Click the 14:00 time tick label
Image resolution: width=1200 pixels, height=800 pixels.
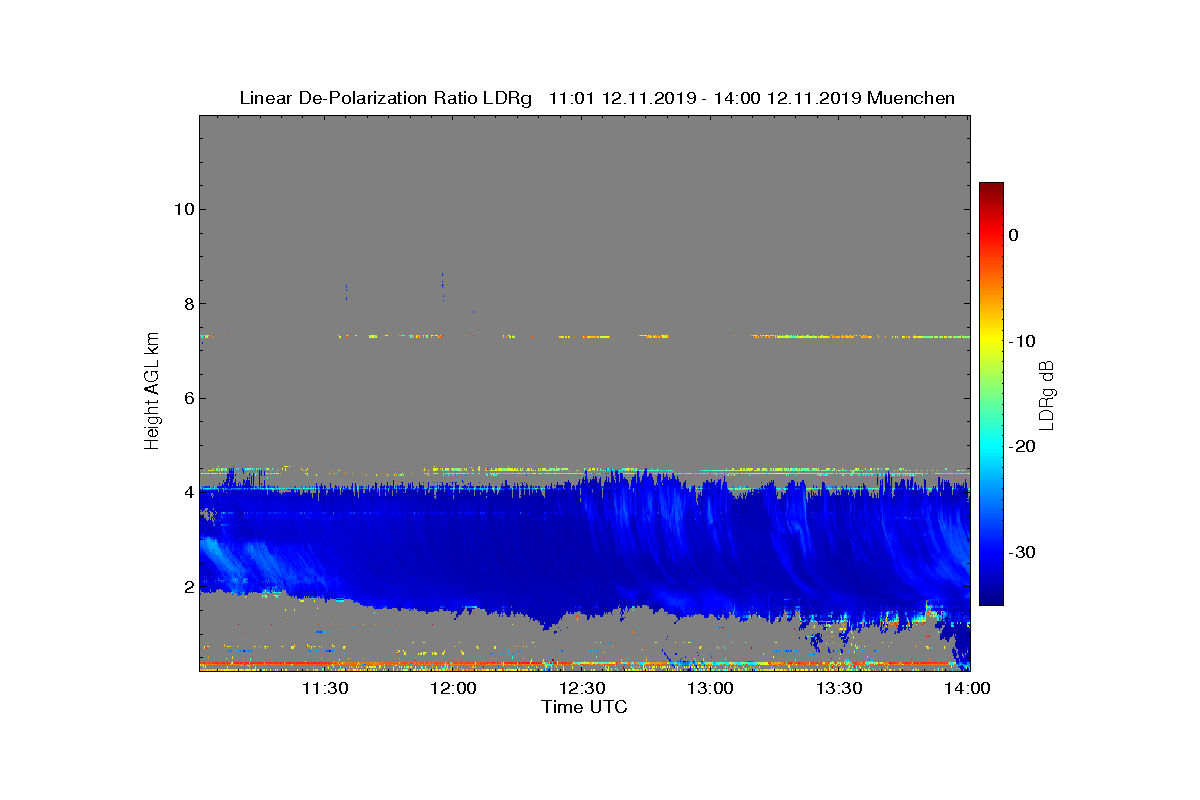click(968, 688)
